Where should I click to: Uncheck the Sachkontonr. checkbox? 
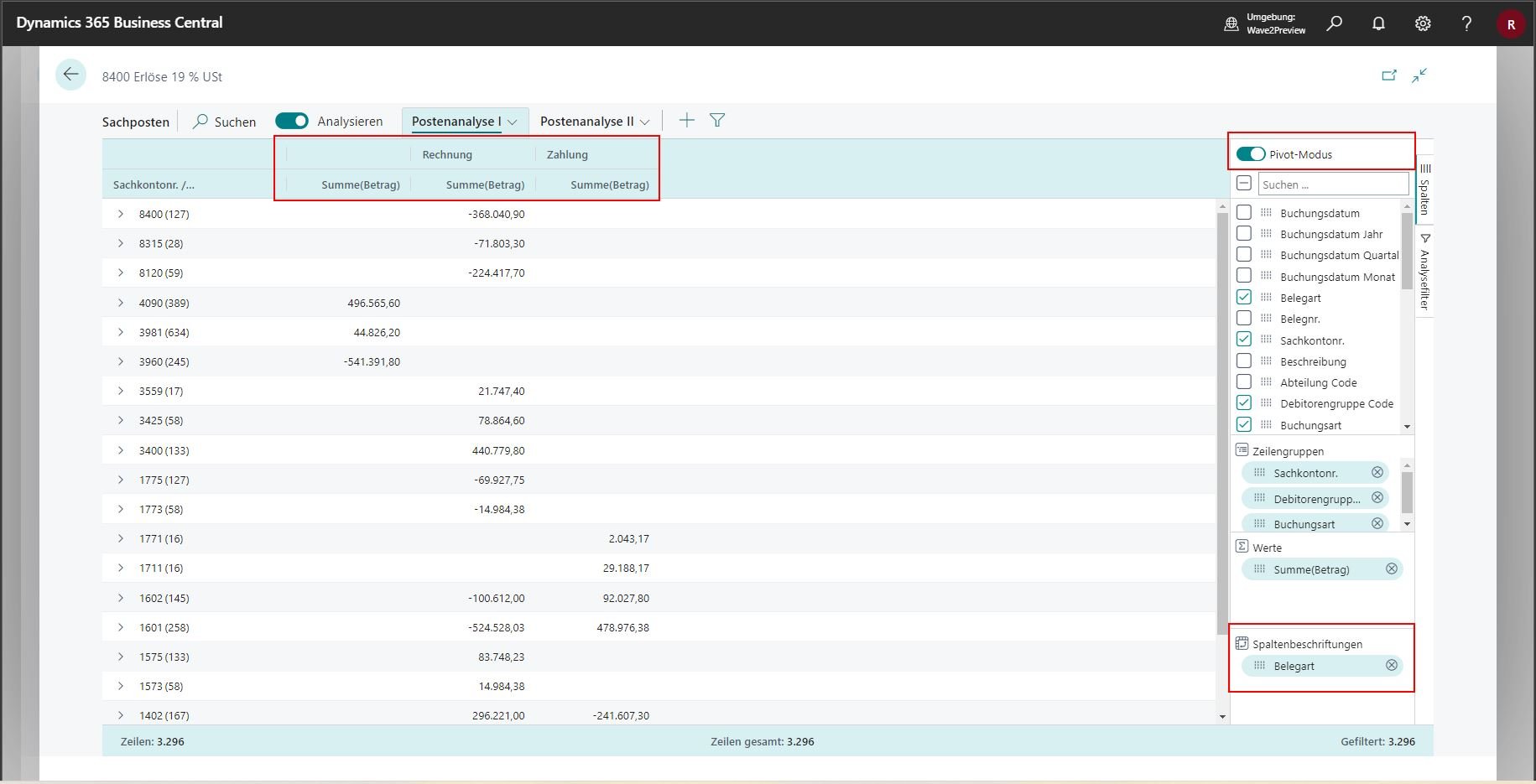click(1244, 339)
